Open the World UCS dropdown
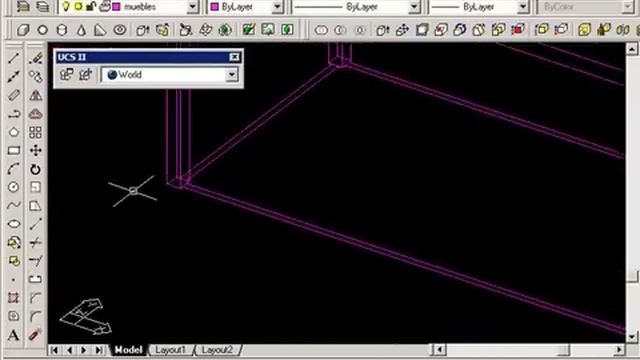 point(232,75)
